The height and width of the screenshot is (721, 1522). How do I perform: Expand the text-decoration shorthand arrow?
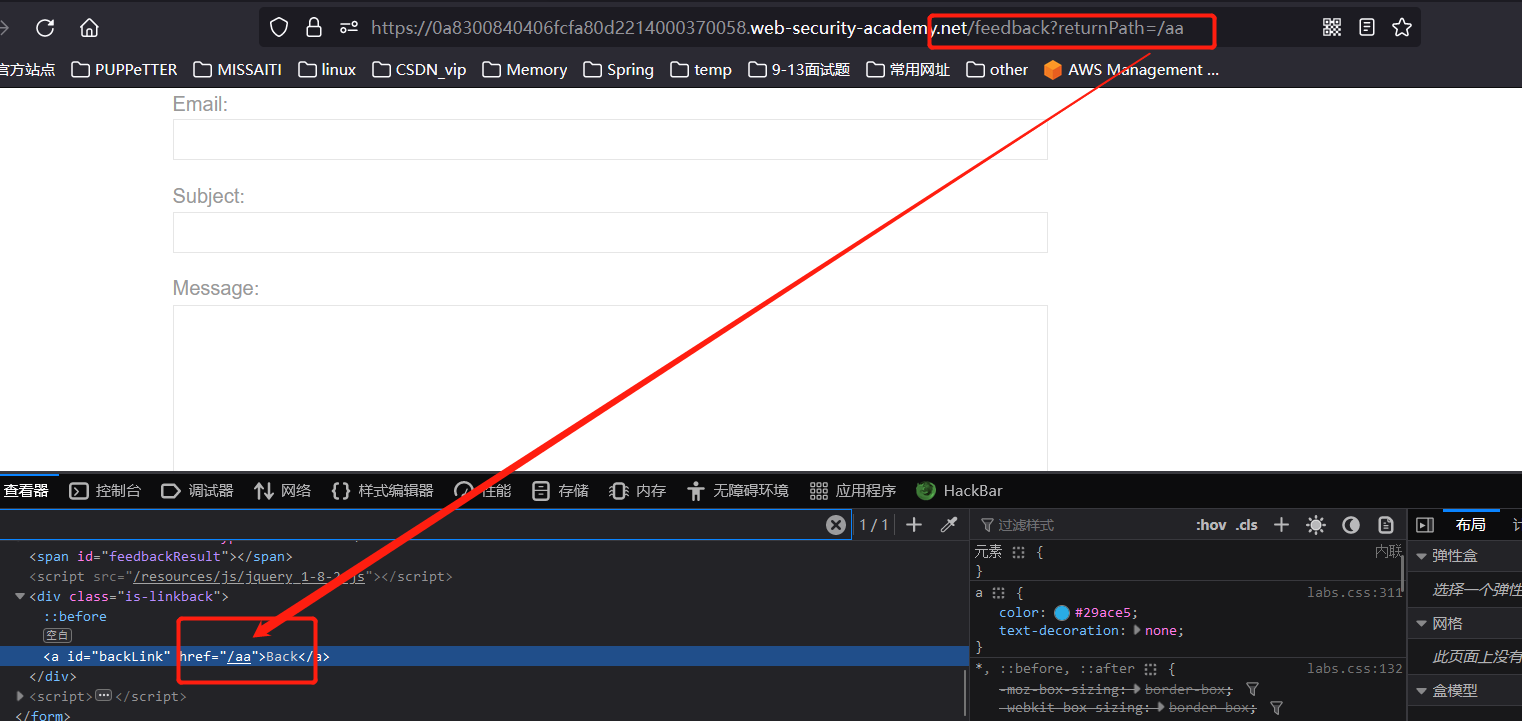coord(1137,631)
